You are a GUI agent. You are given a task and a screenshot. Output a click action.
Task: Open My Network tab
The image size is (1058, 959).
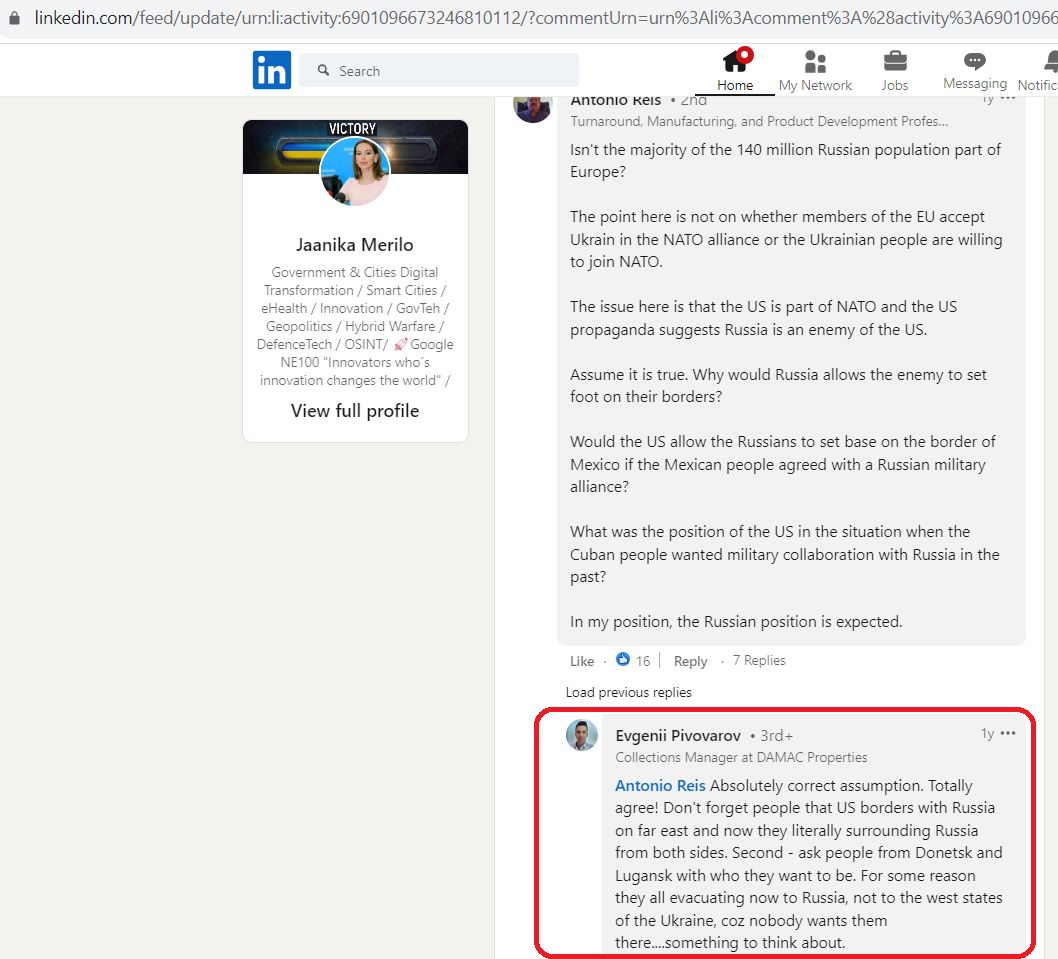pos(815,70)
